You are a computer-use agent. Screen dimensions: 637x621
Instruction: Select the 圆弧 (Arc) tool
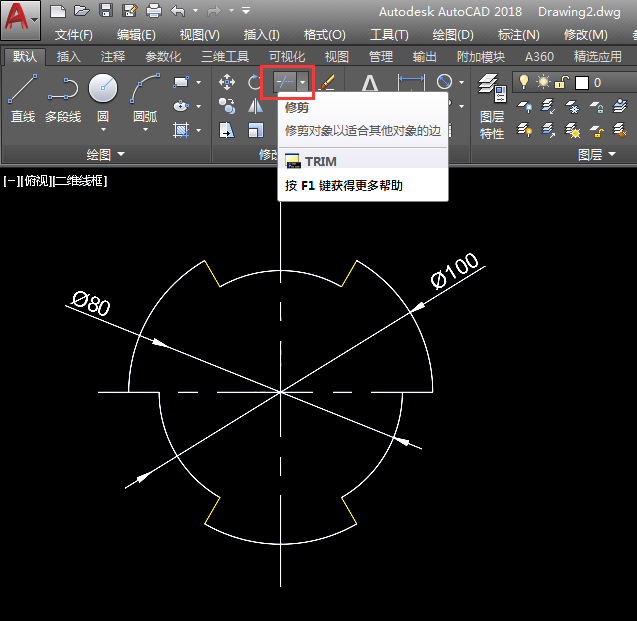point(145,99)
